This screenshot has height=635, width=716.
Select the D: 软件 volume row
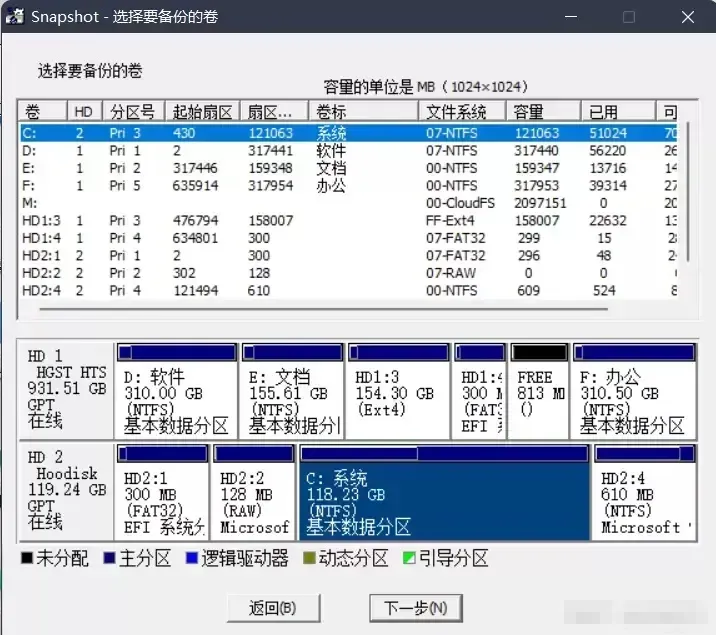tap(349, 151)
